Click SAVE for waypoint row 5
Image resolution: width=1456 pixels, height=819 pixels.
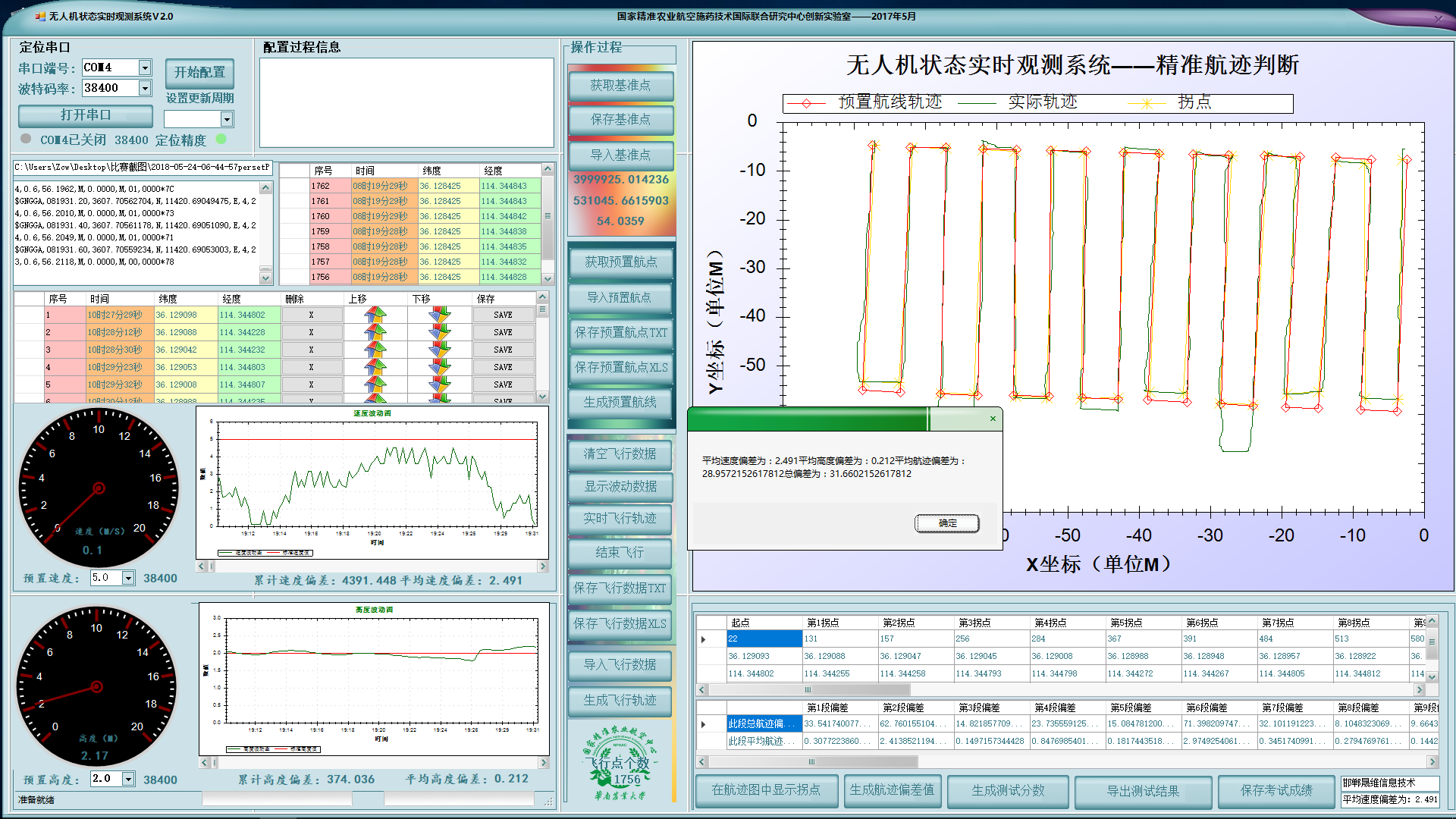[503, 384]
